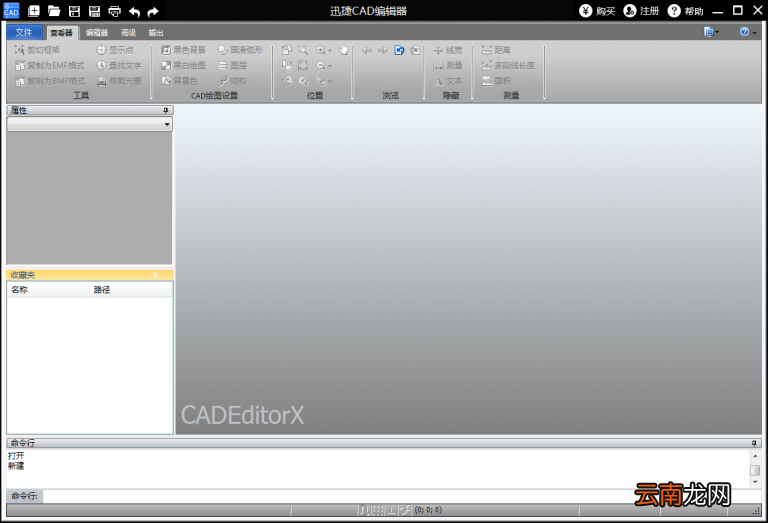Click the 注册 register button
This screenshot has height=523, width=768.
(641, 11)
